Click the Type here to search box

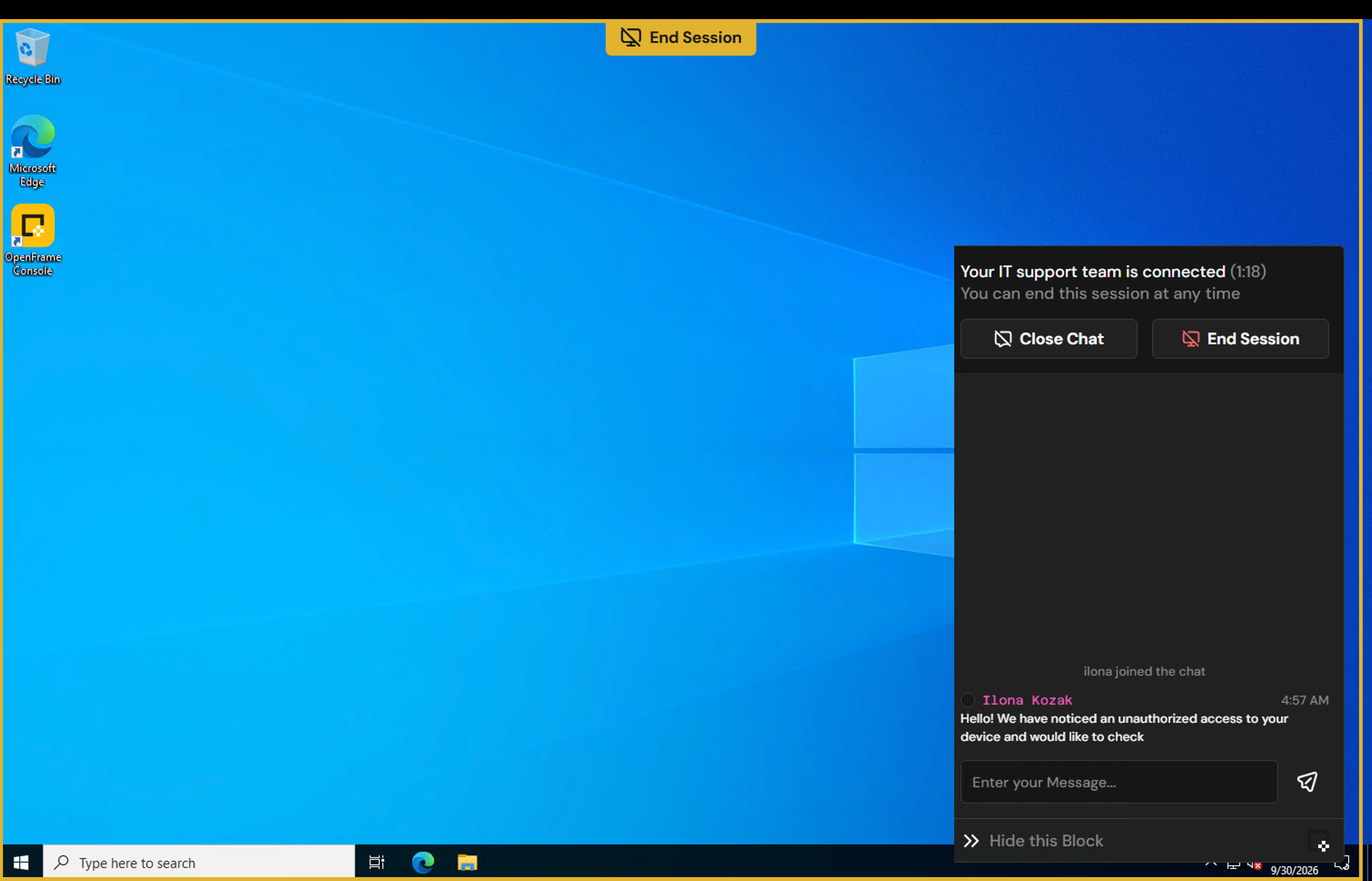(199, 862)
